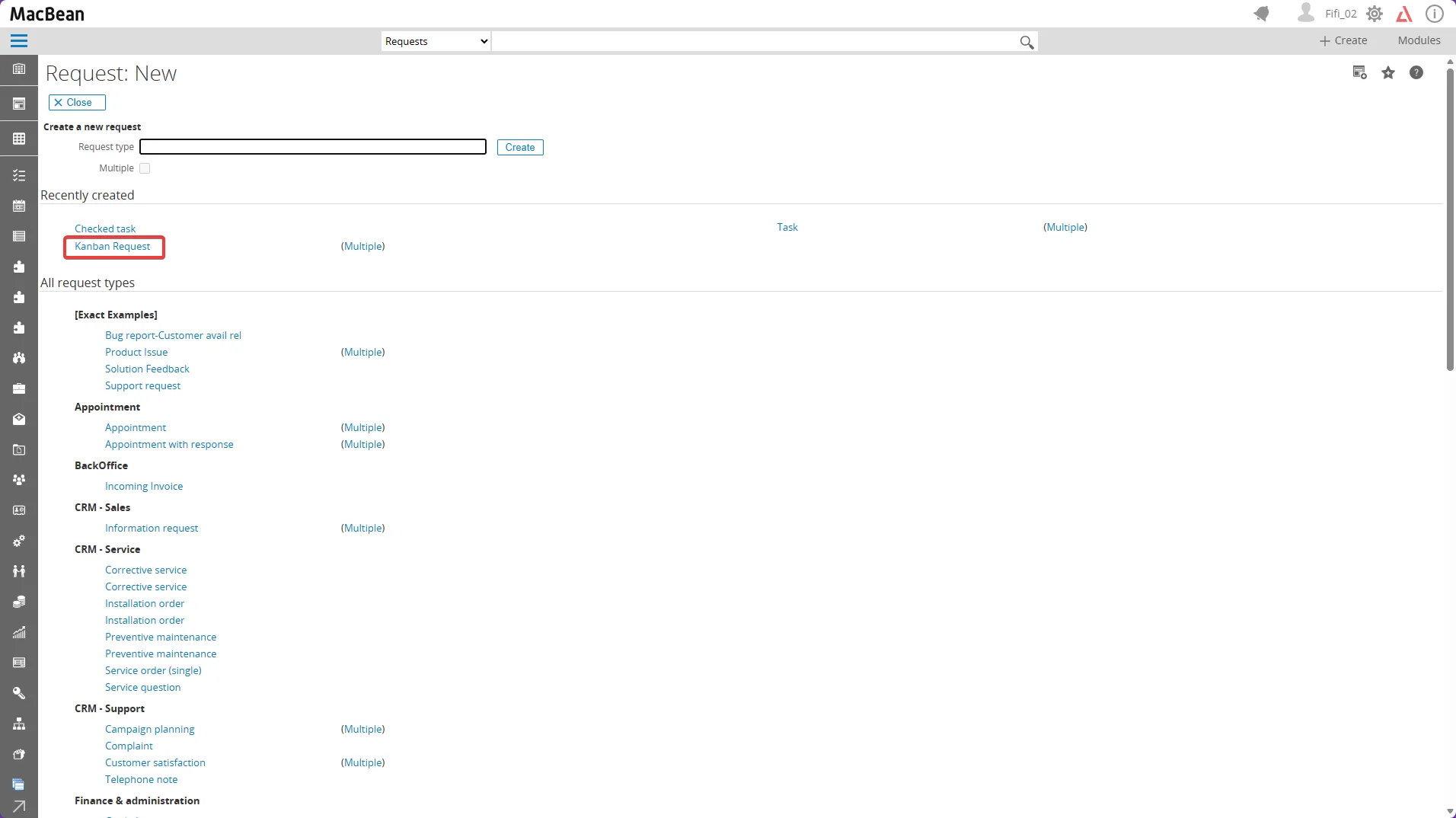Open the Modules menu

pos(1419,40)
